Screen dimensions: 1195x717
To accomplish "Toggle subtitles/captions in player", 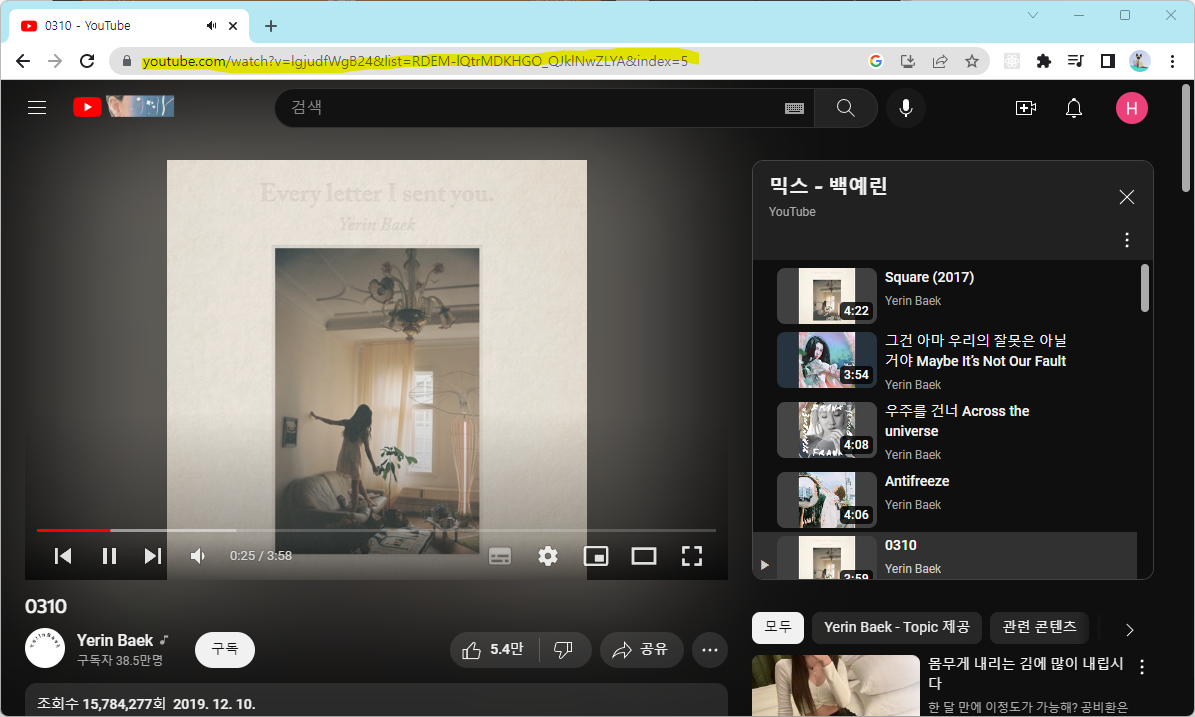I will click(x=500, y=556).
